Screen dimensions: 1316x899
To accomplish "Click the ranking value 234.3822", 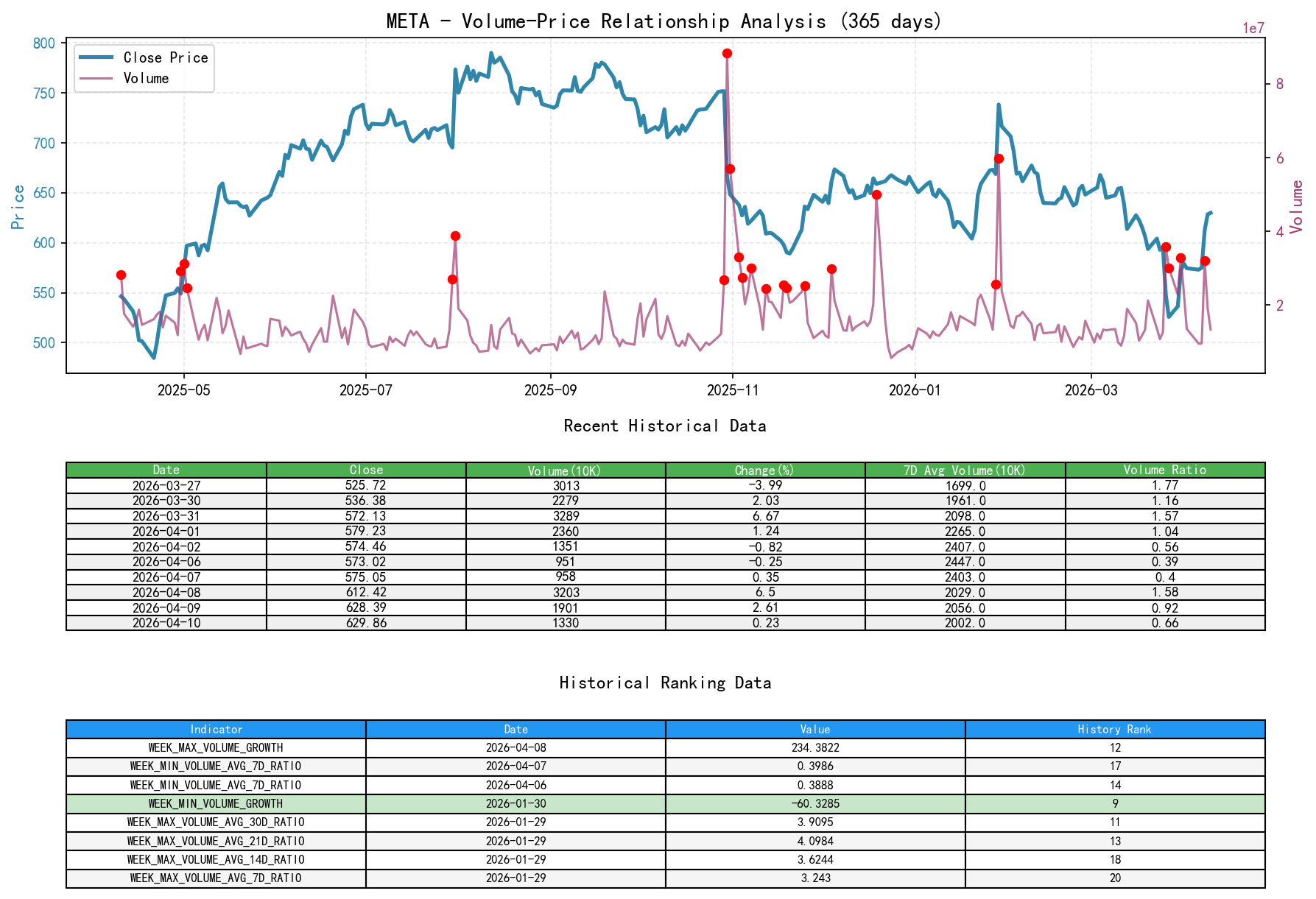I will (815, 748).
